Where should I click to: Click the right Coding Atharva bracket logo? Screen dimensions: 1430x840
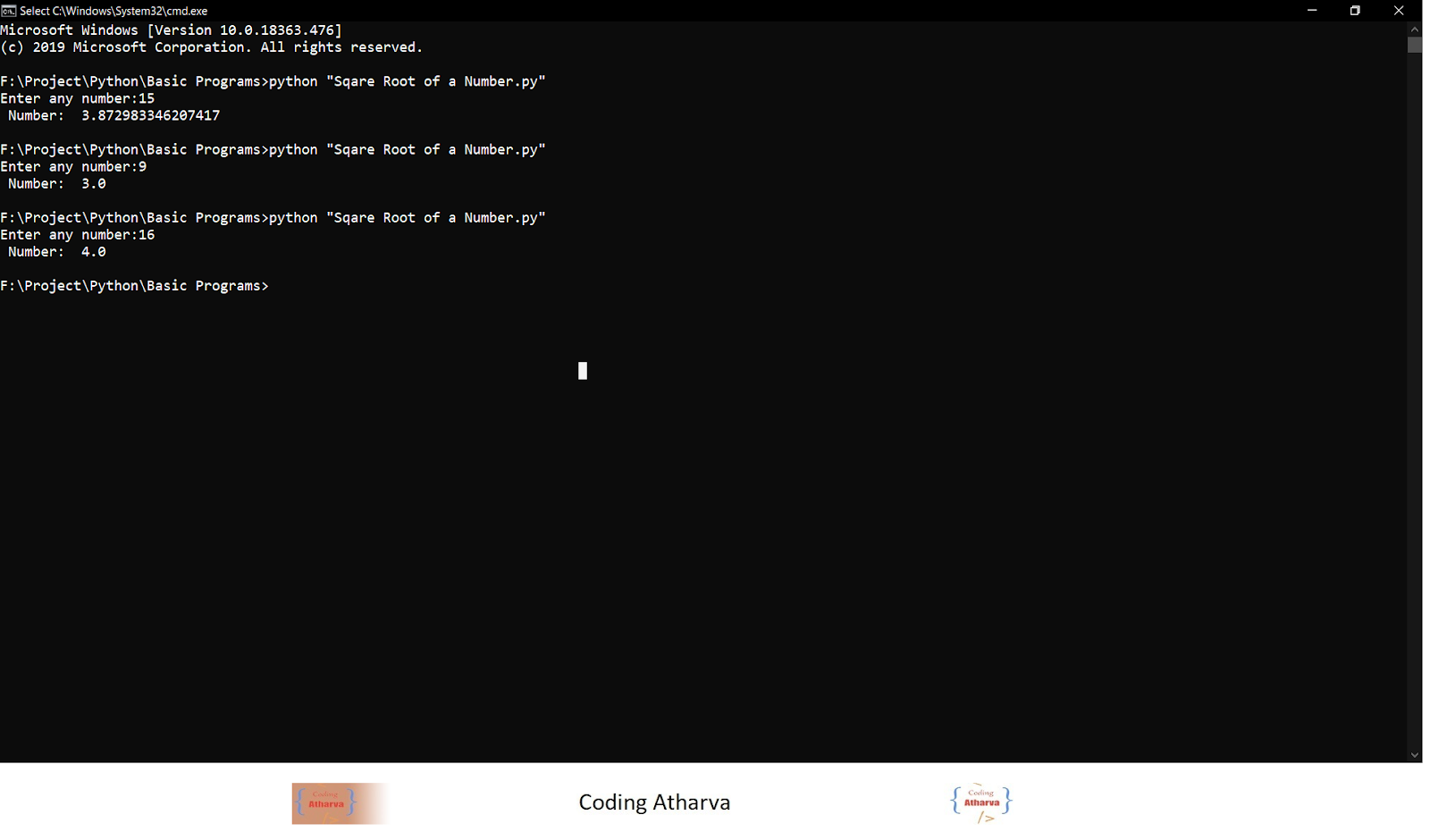tap(980, 802)
